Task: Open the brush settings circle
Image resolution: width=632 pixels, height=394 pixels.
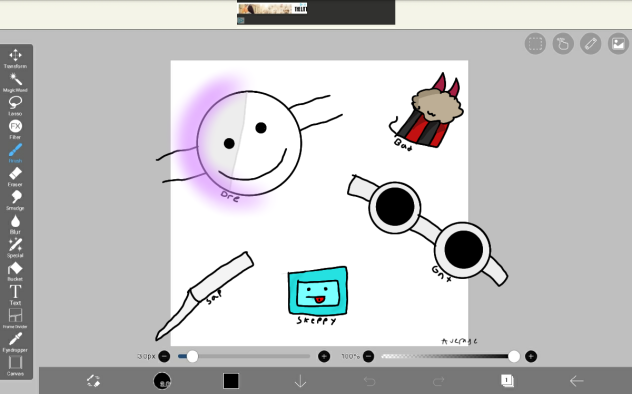Action: [x=162, y=381]
